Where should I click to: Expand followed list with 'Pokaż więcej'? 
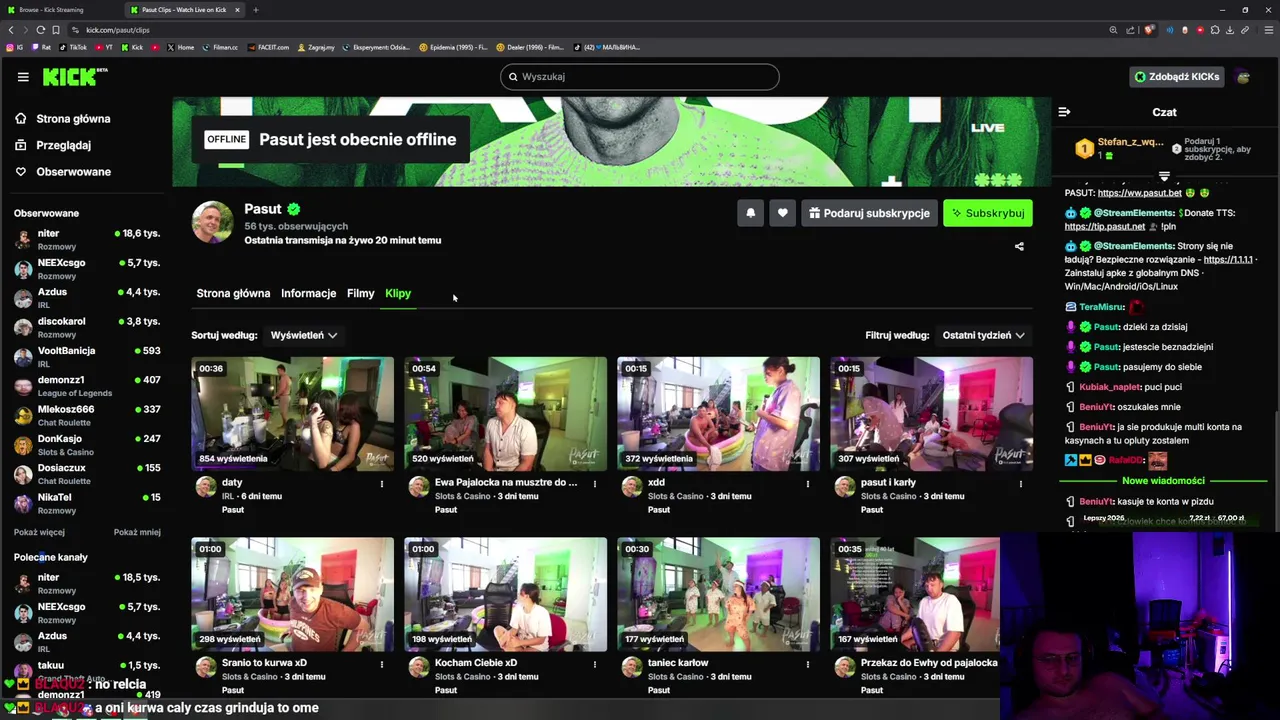[x=39, y=532]
